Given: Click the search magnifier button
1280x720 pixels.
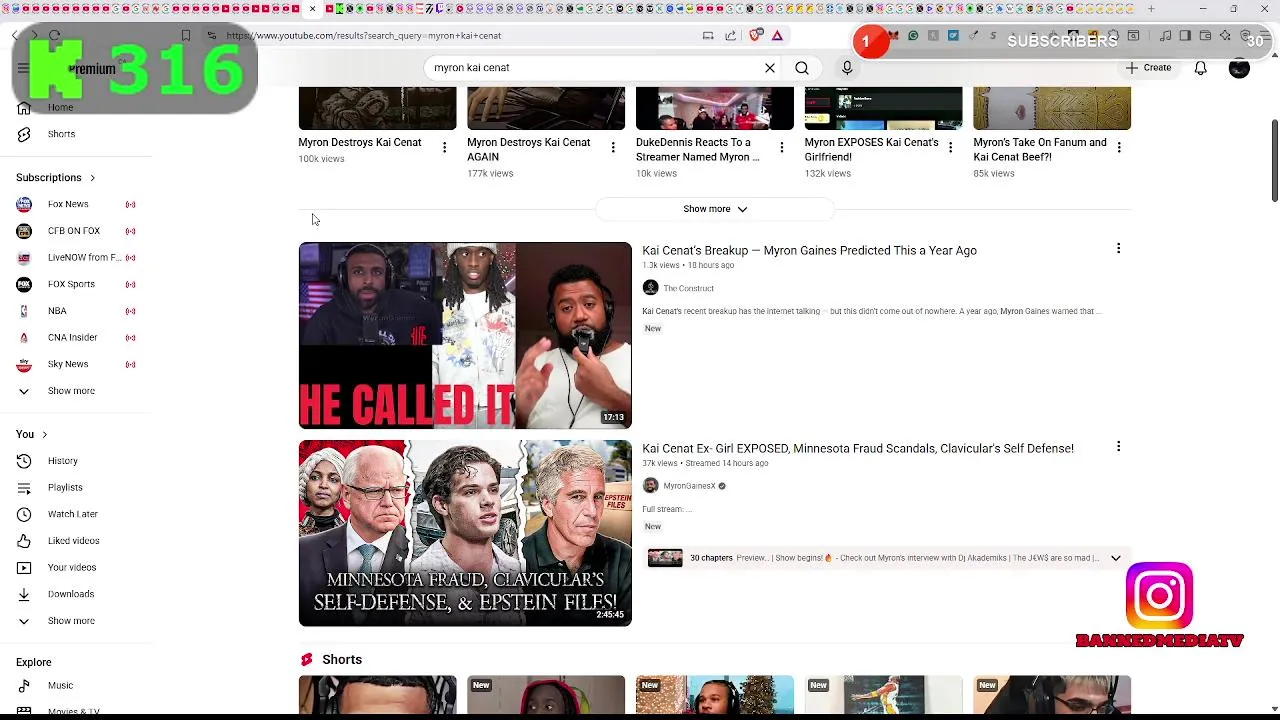Looking at the screenshot, I should 802,68.
